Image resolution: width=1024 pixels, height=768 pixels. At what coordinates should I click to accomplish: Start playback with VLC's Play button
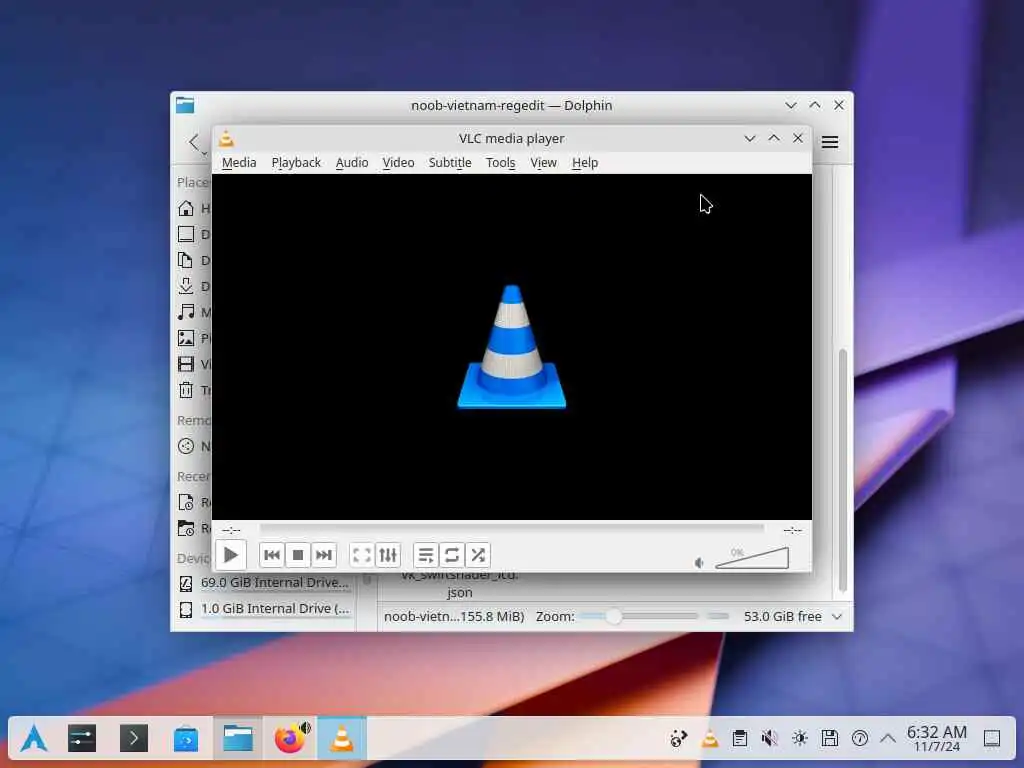tap(230, 555)
